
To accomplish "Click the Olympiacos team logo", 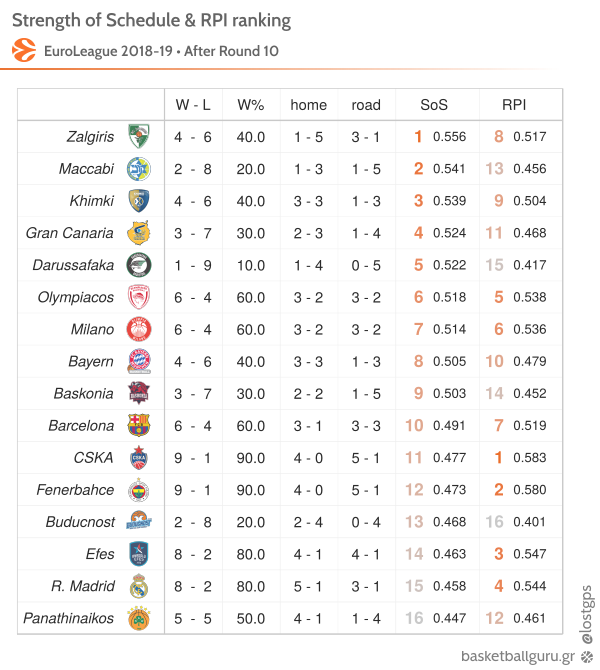I will 139,297.
